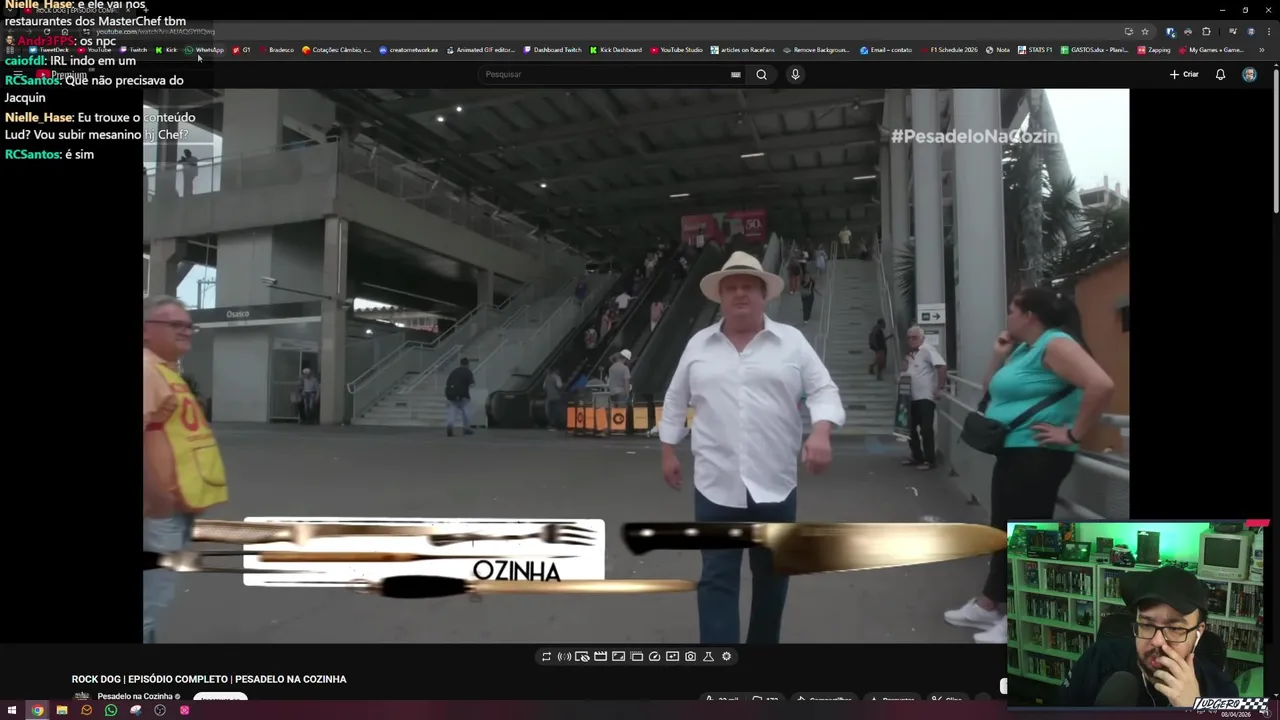The height and width of the screenshot is (720, 1280).
Task: Click the loop video icon in player toolbar
Action: [x=546, y=657]
